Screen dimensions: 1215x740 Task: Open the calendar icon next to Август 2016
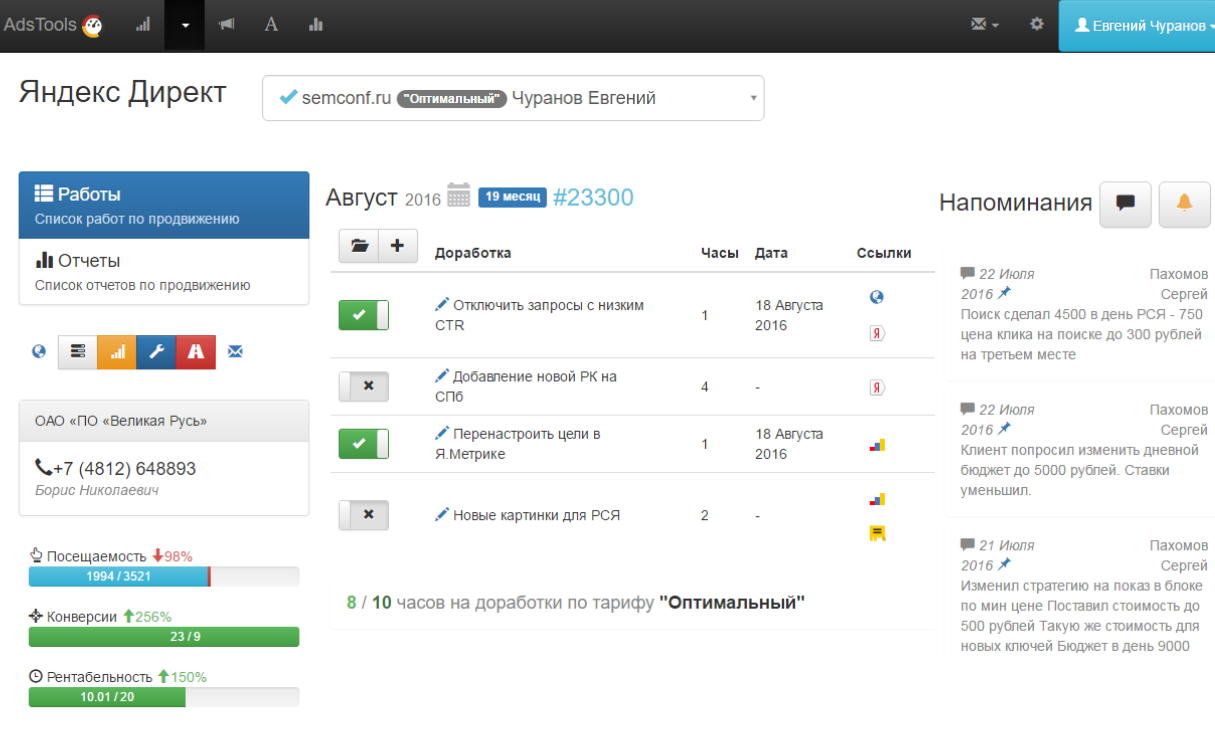(x=459, y=195)
